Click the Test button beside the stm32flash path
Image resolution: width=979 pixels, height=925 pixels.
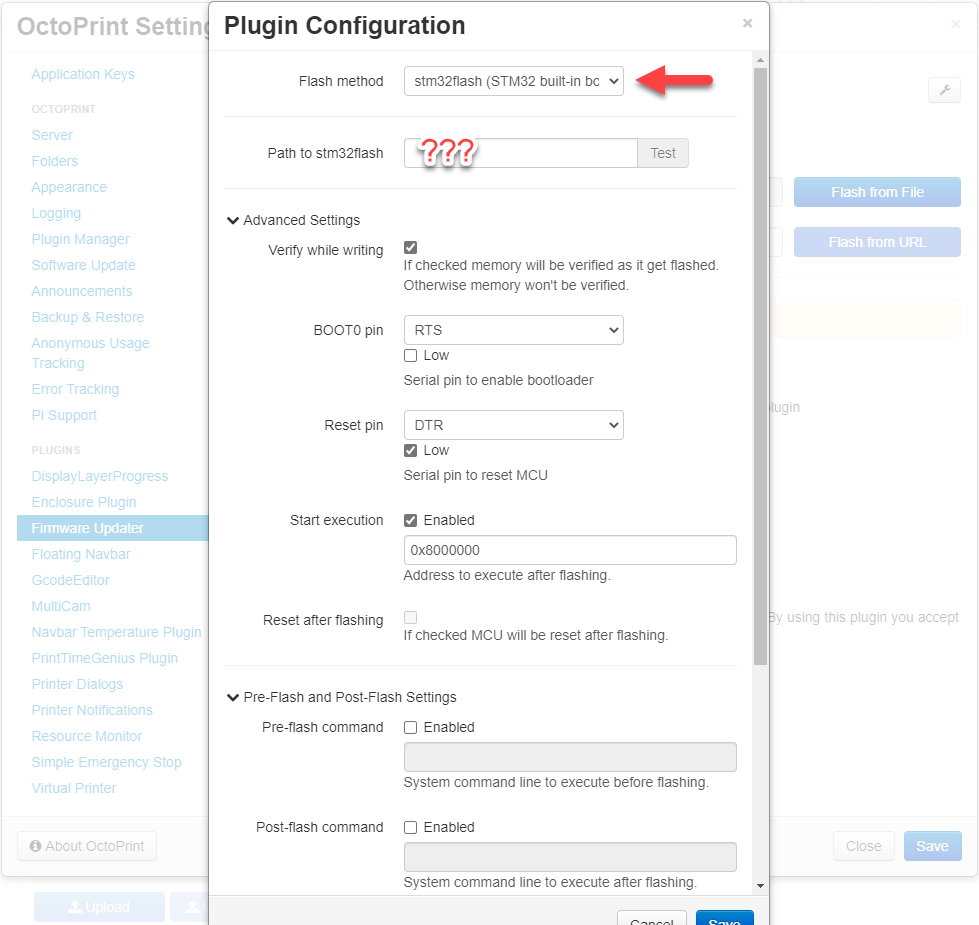(663, 153)
